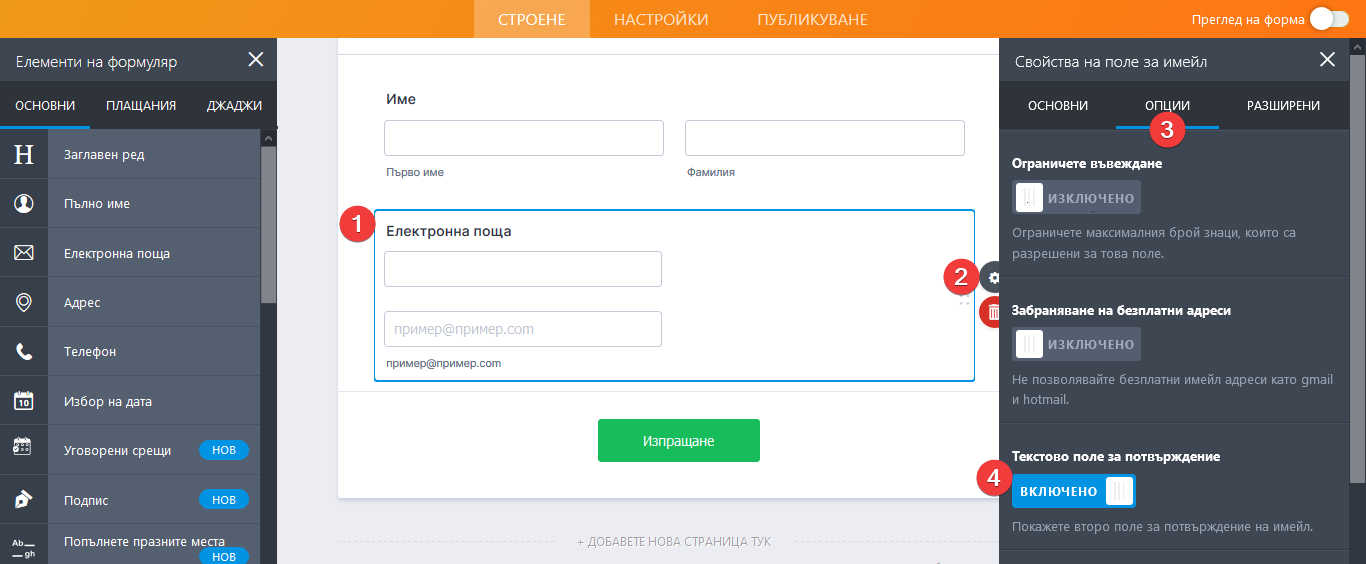This screenshot has height=564, width=1366.
Task: Select the Заглавен ред heading icon
Action: click(24, 154)
